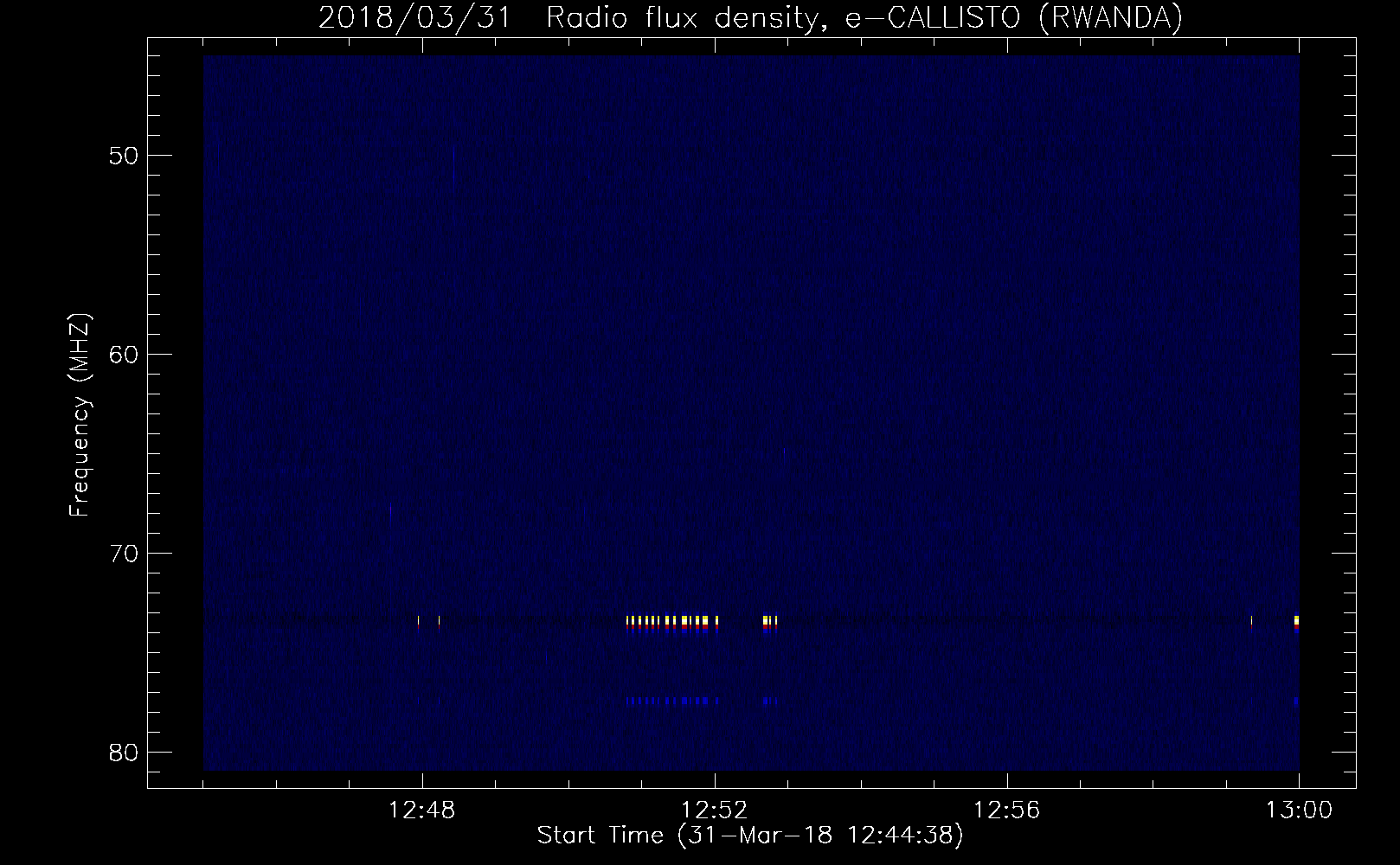Click the 12:56 time tick label
Viewport: 1400px width, 865px height.
[1007, 811]
